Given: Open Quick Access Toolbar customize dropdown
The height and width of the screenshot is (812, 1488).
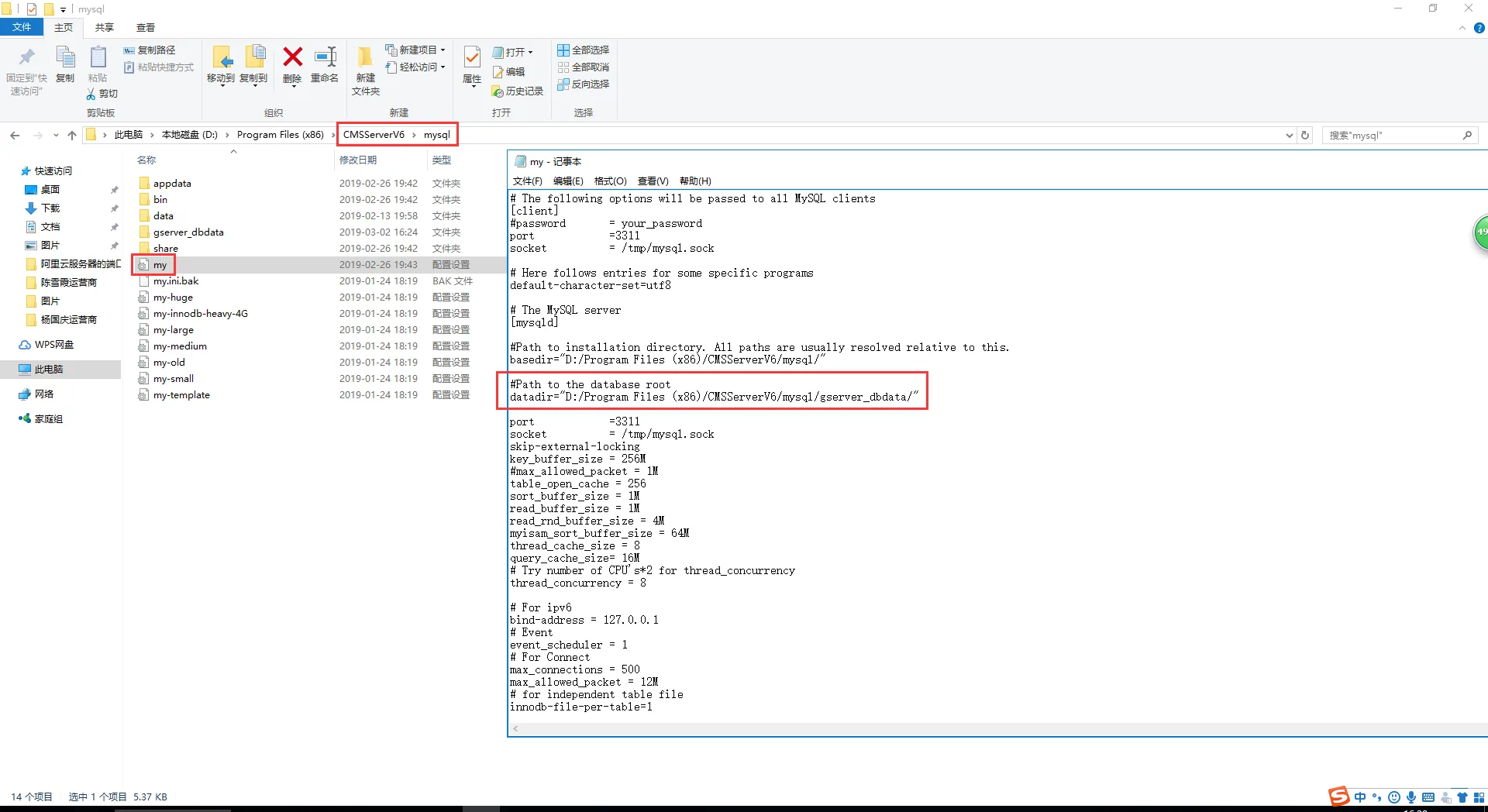Looking at the screenshot, I should tap(64, 9).
